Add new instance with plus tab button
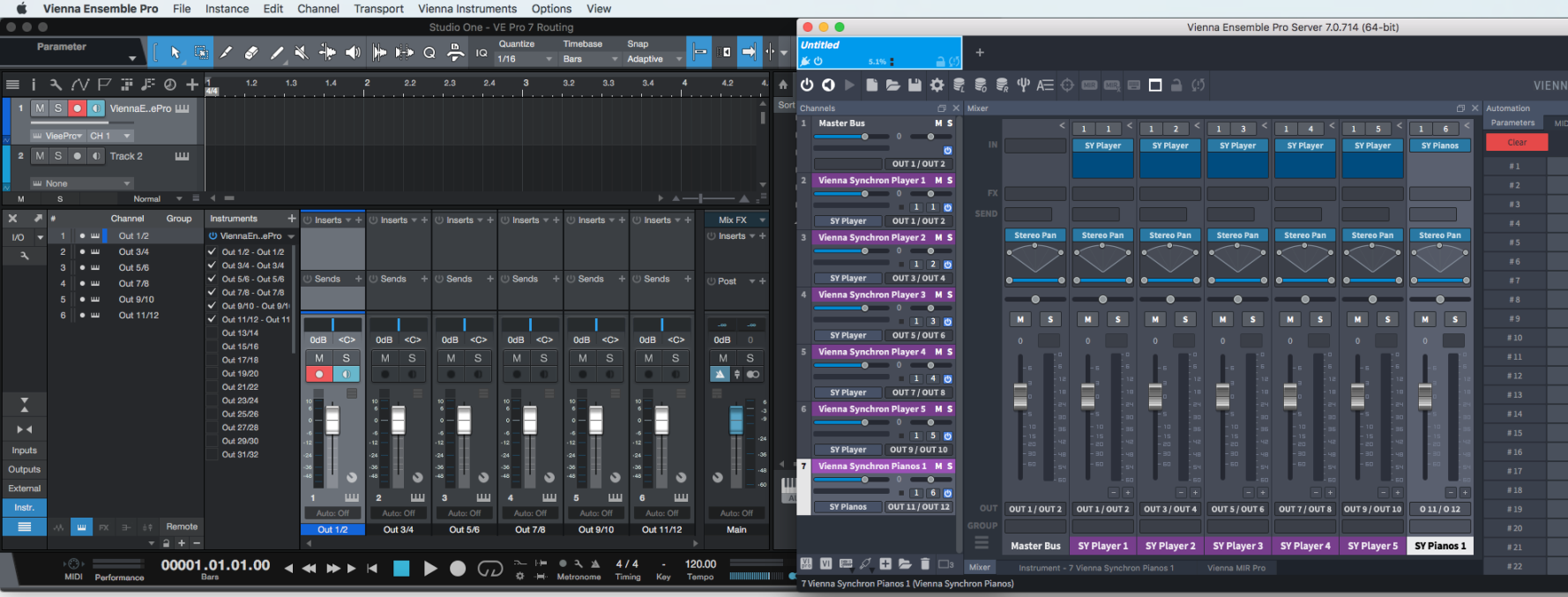The image size is (1568, 597). click(980, 53)
